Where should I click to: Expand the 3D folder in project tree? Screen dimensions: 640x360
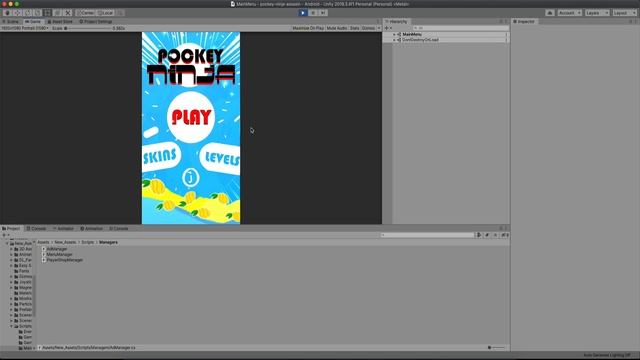(11, 249)
